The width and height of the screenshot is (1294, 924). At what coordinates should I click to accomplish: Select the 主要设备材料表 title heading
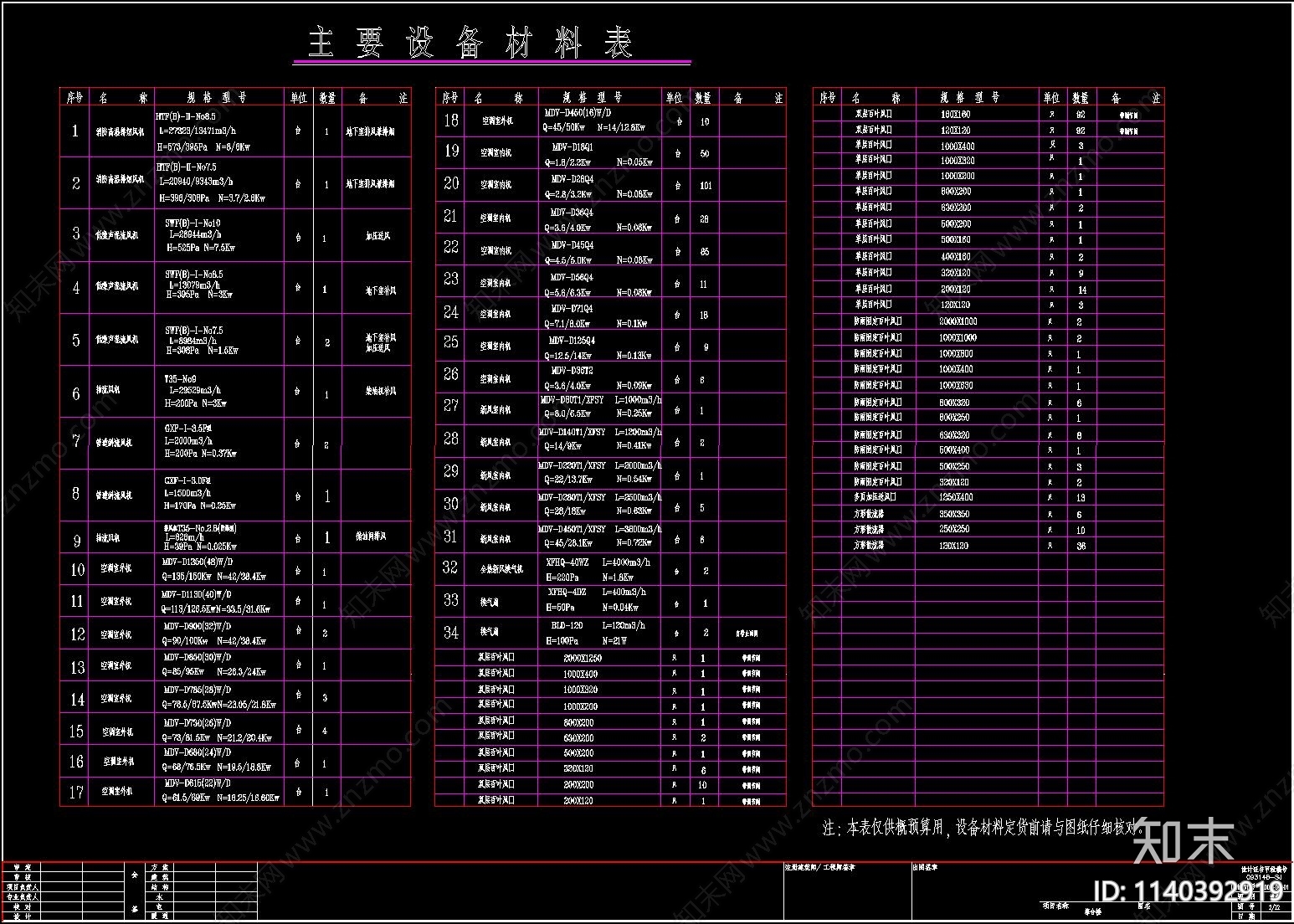[470, 43]
